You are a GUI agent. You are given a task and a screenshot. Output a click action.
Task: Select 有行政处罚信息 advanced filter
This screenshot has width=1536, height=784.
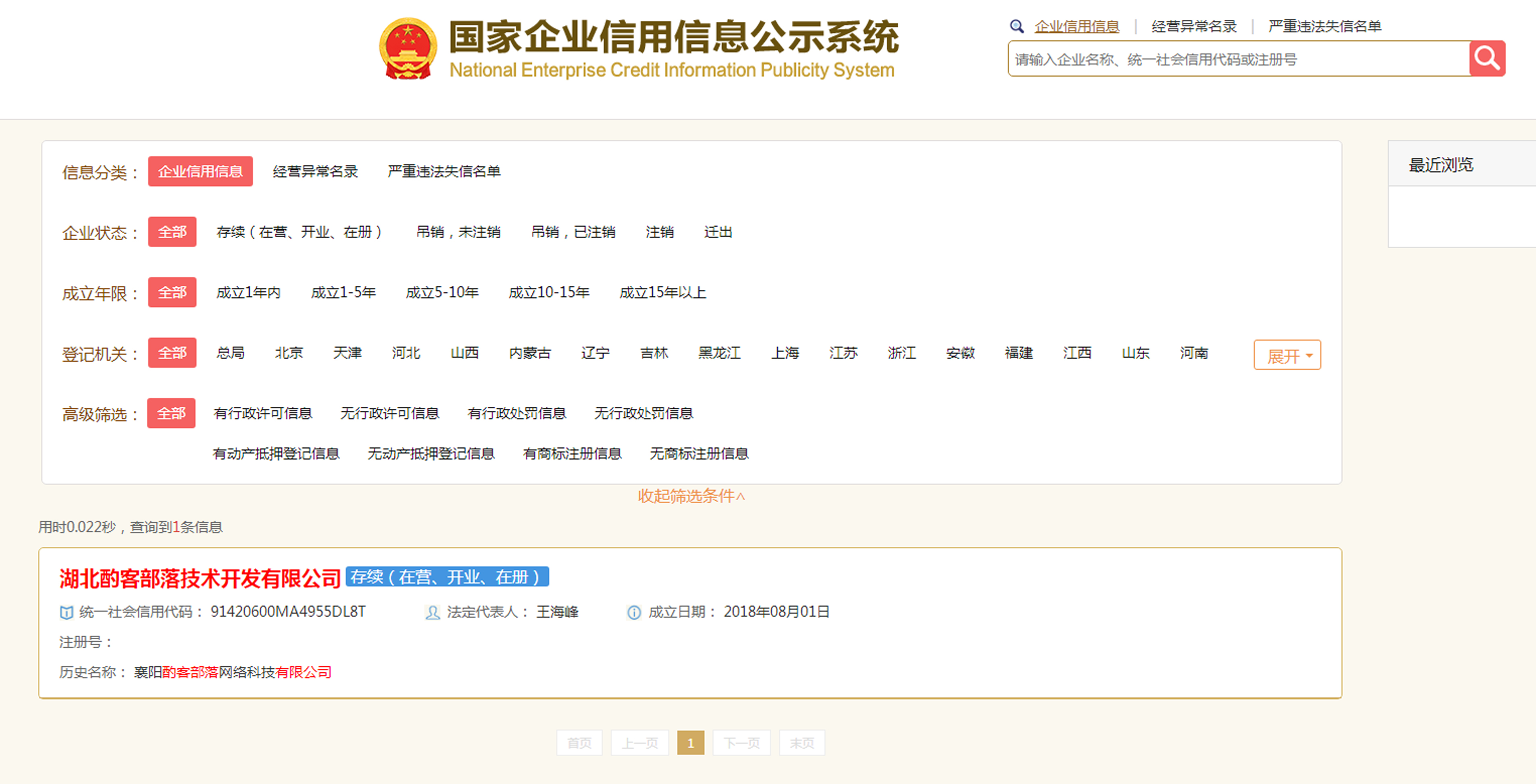pyautogui.click(x=516, y=413)
